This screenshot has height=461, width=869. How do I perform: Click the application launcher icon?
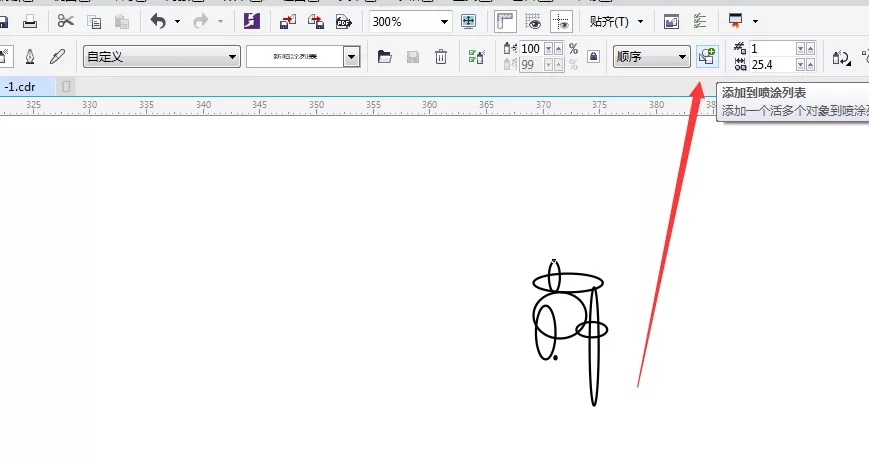point(735,22)
